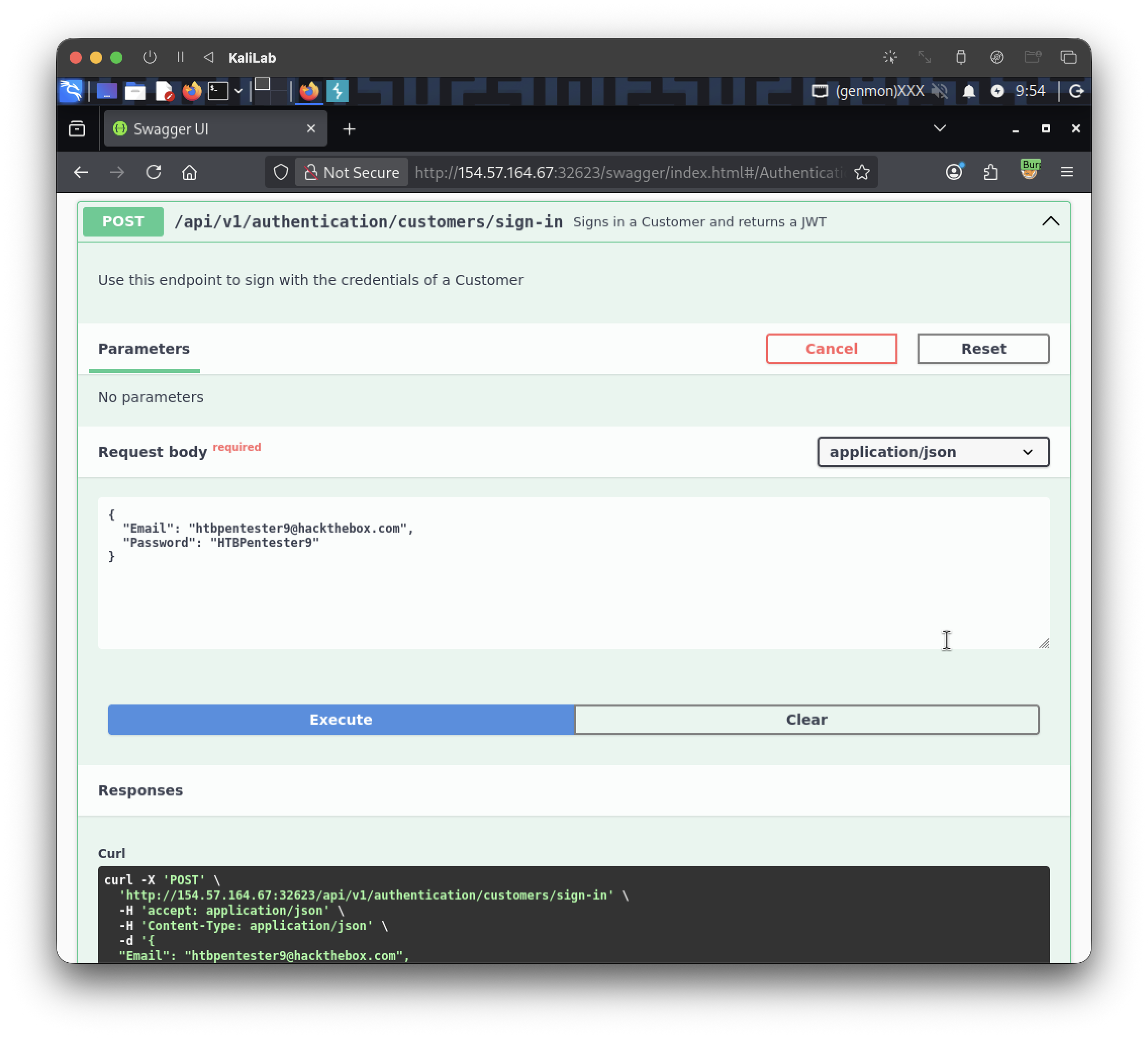Screen dimensions: 1148x1038
Task: Open the terminal emulator from the Kali panel
Action: (218, 91)
